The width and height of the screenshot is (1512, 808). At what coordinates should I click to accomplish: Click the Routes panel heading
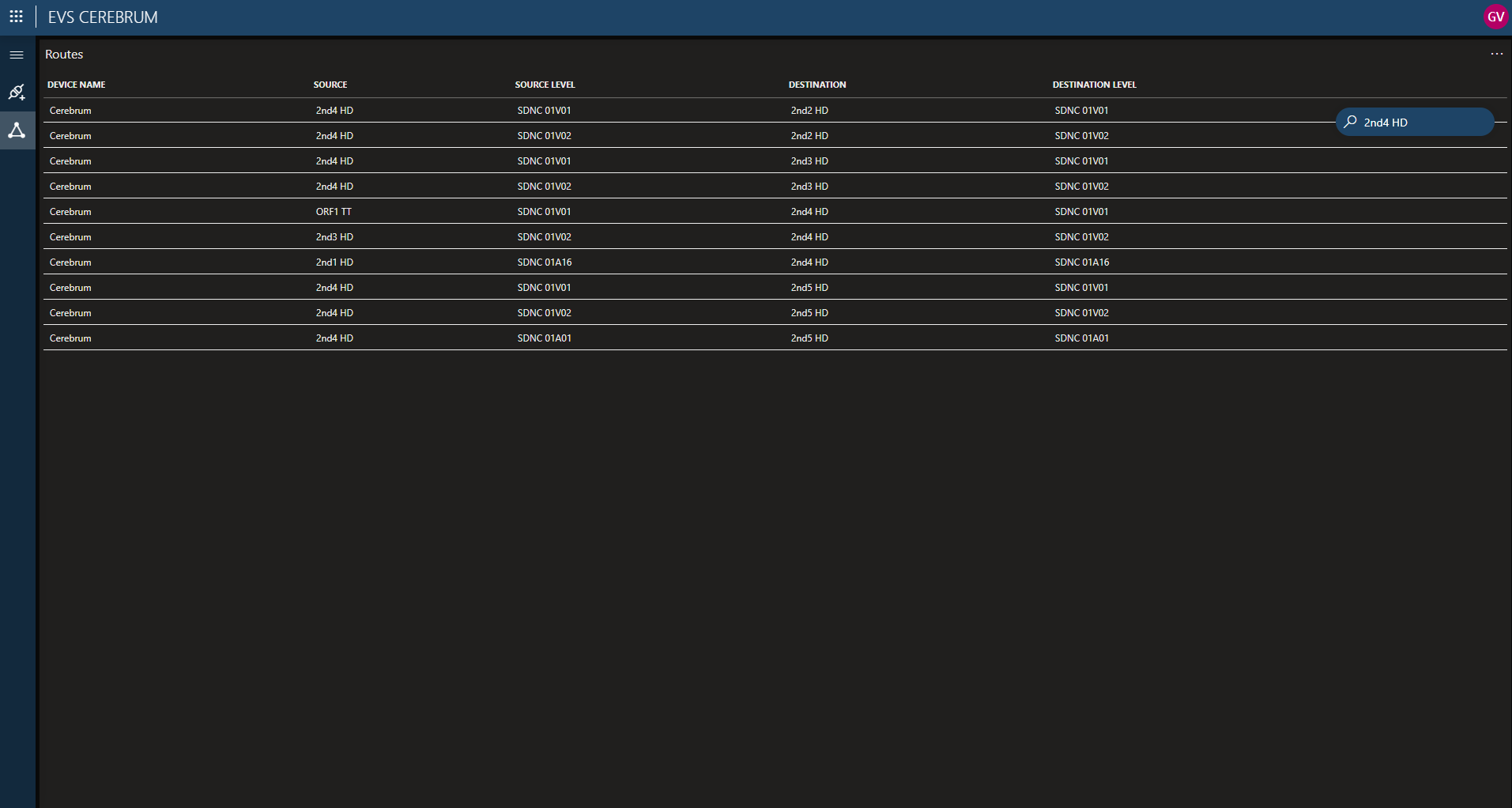[64, 55]
